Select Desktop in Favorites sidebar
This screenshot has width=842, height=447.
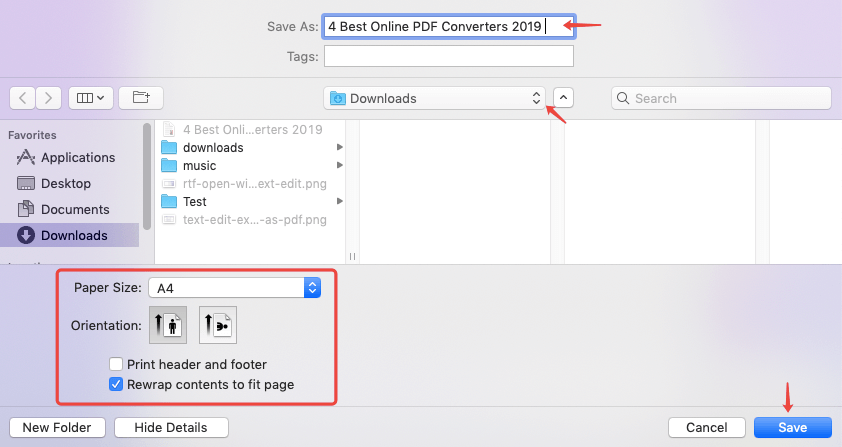(65, 184)
